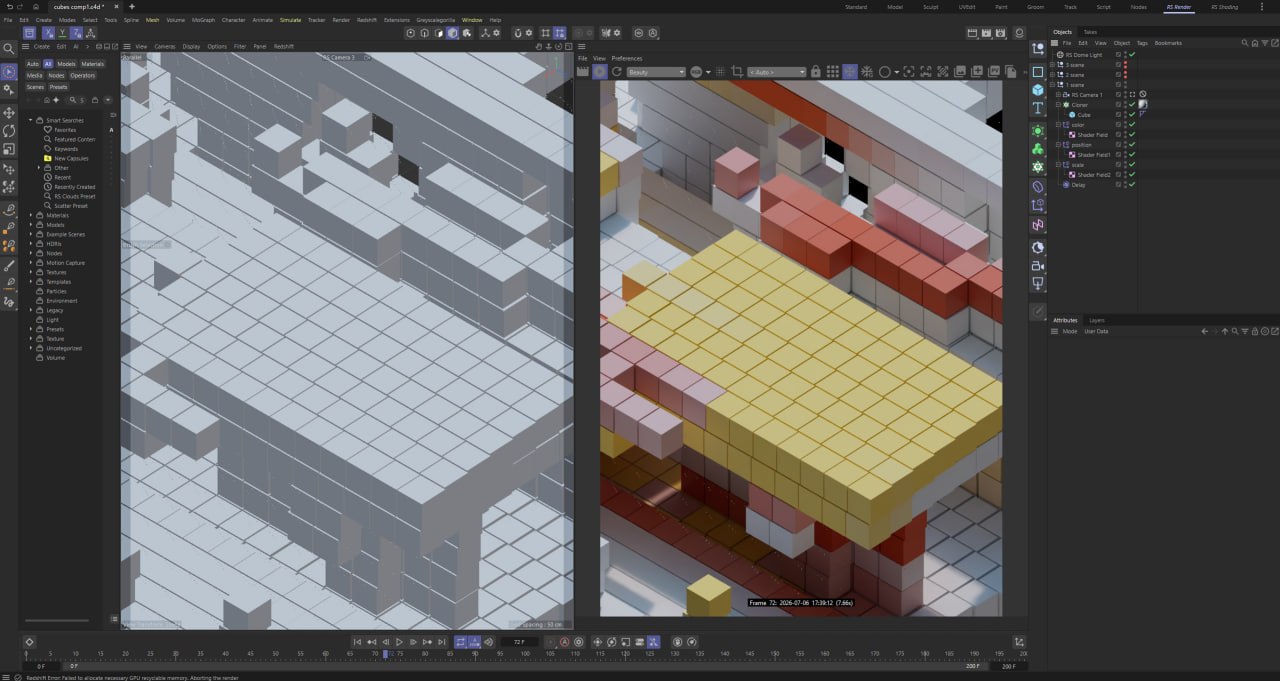Toggle the X axis lock
This screenshot has height=681, width=1280.
click(x=48, y=33)
